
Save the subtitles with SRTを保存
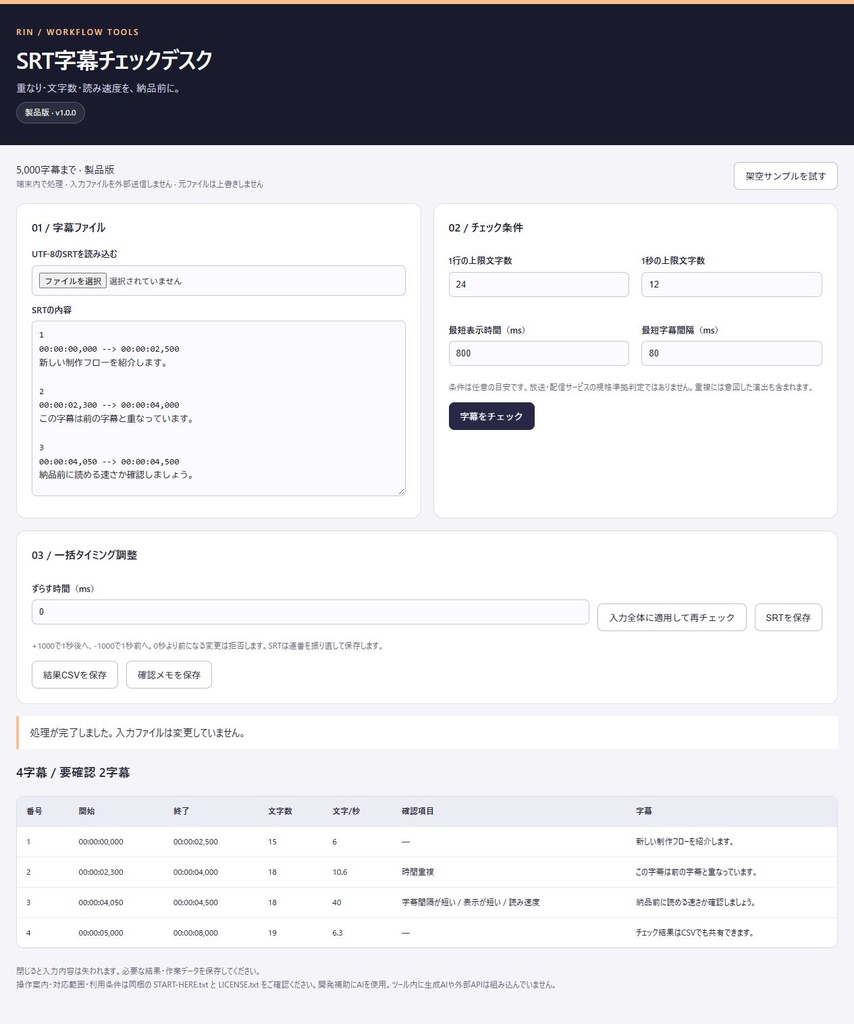pos(788,617)
